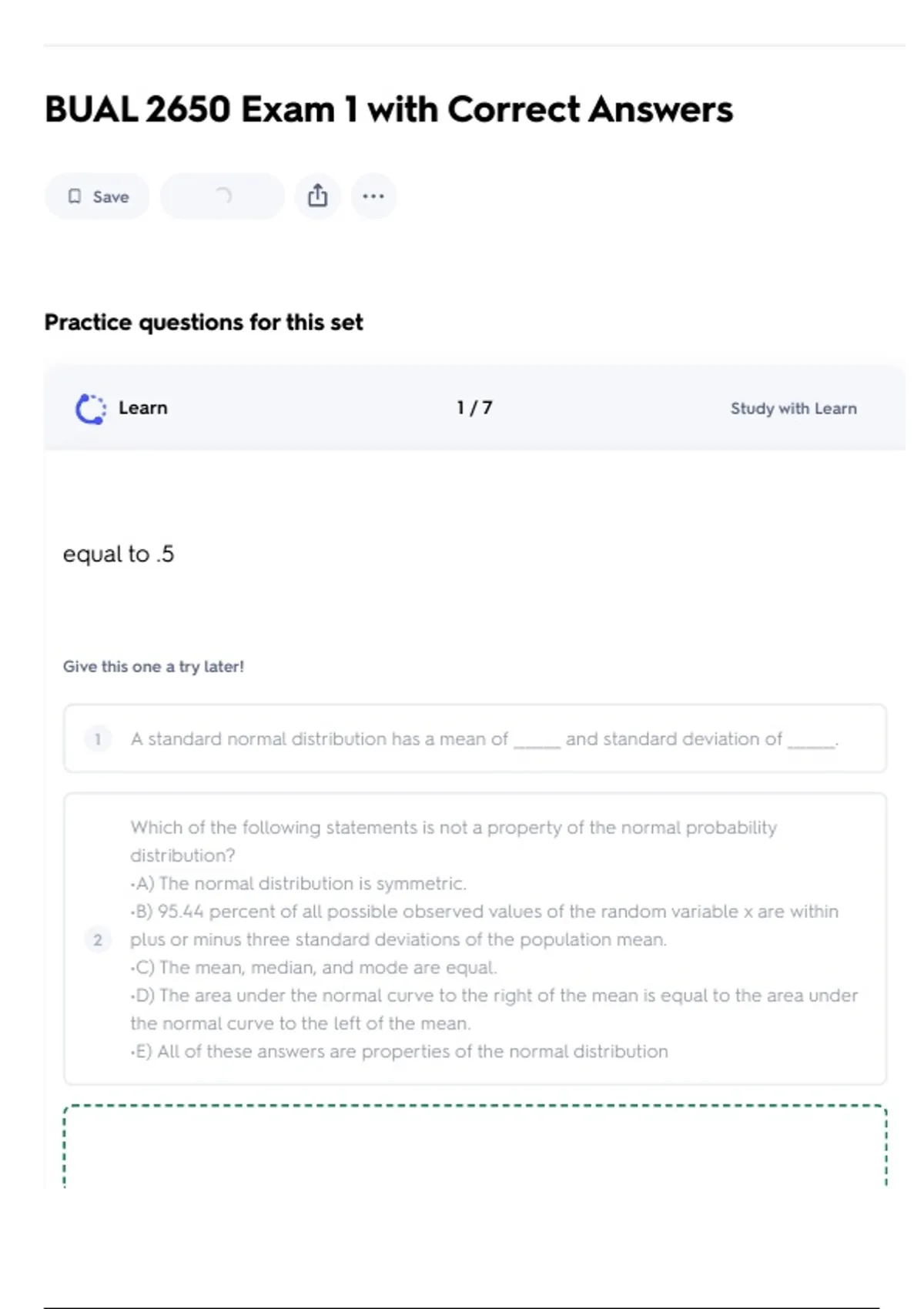This screenshot has width=924, height=1309.
Task: Click the Learn mode logo icon
Action: coord(90,409)
